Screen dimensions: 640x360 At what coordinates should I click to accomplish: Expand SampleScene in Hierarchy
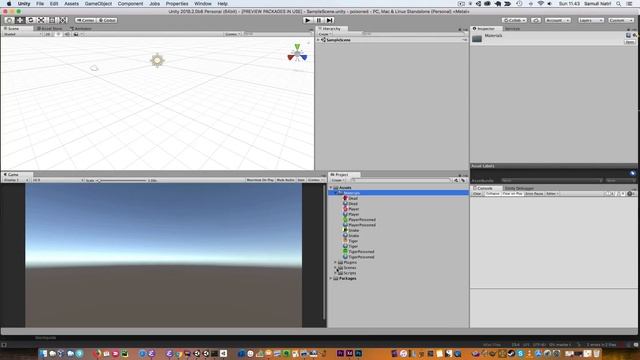pyautogui.click(x=319, y=40)
